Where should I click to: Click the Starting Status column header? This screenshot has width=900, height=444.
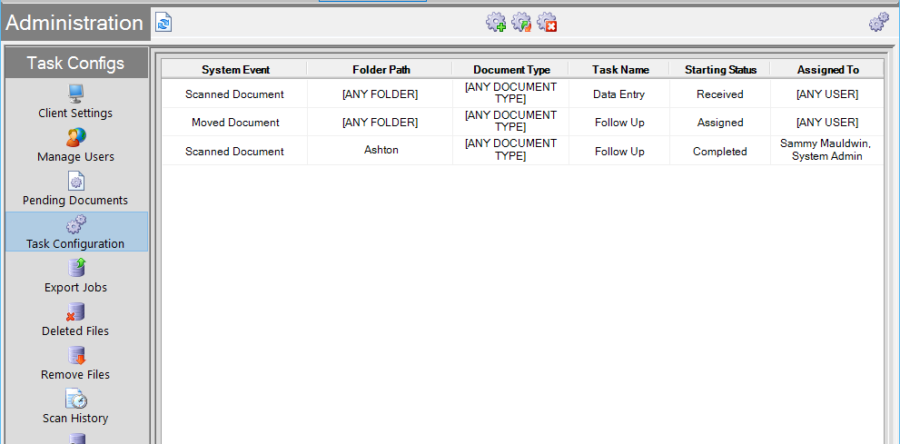pos(720,70)
